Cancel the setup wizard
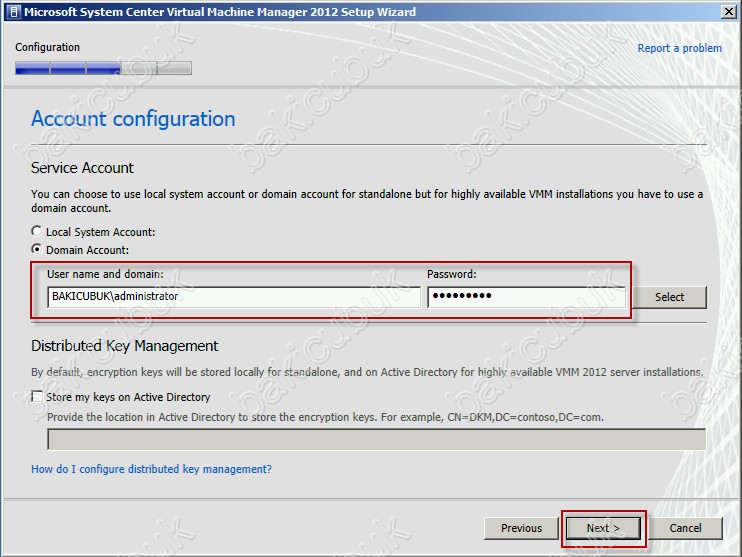Viewport: 742px width, 557px height. point(685,528)
